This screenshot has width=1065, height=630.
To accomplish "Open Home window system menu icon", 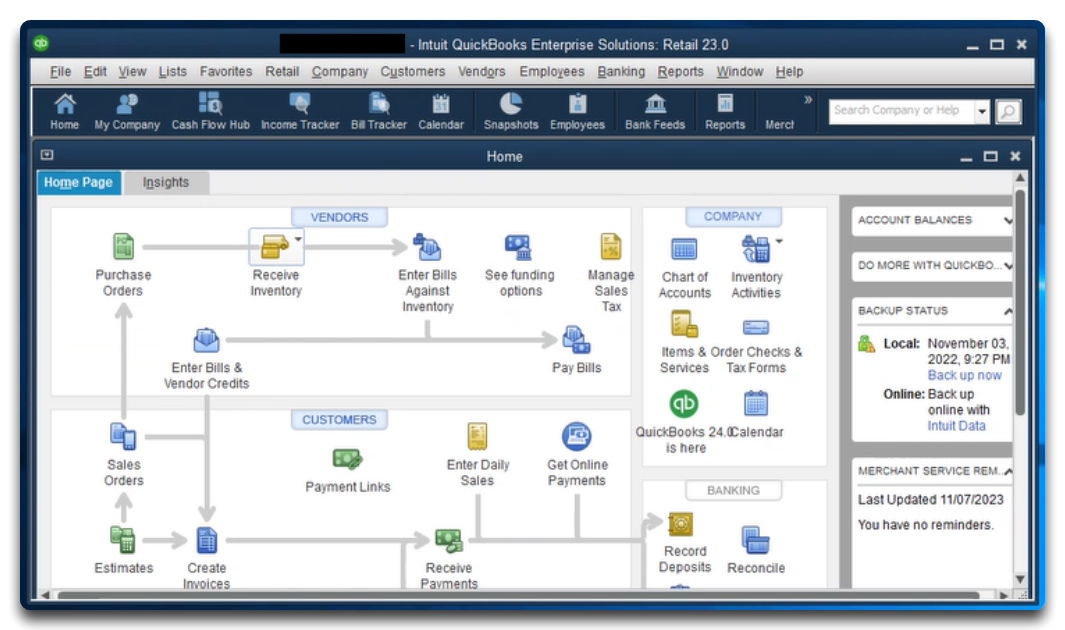I will coord(47,155).
